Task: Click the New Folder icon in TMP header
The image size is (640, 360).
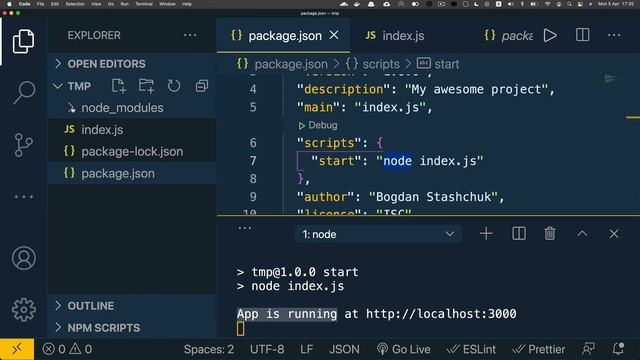Action: click(146, 86)
